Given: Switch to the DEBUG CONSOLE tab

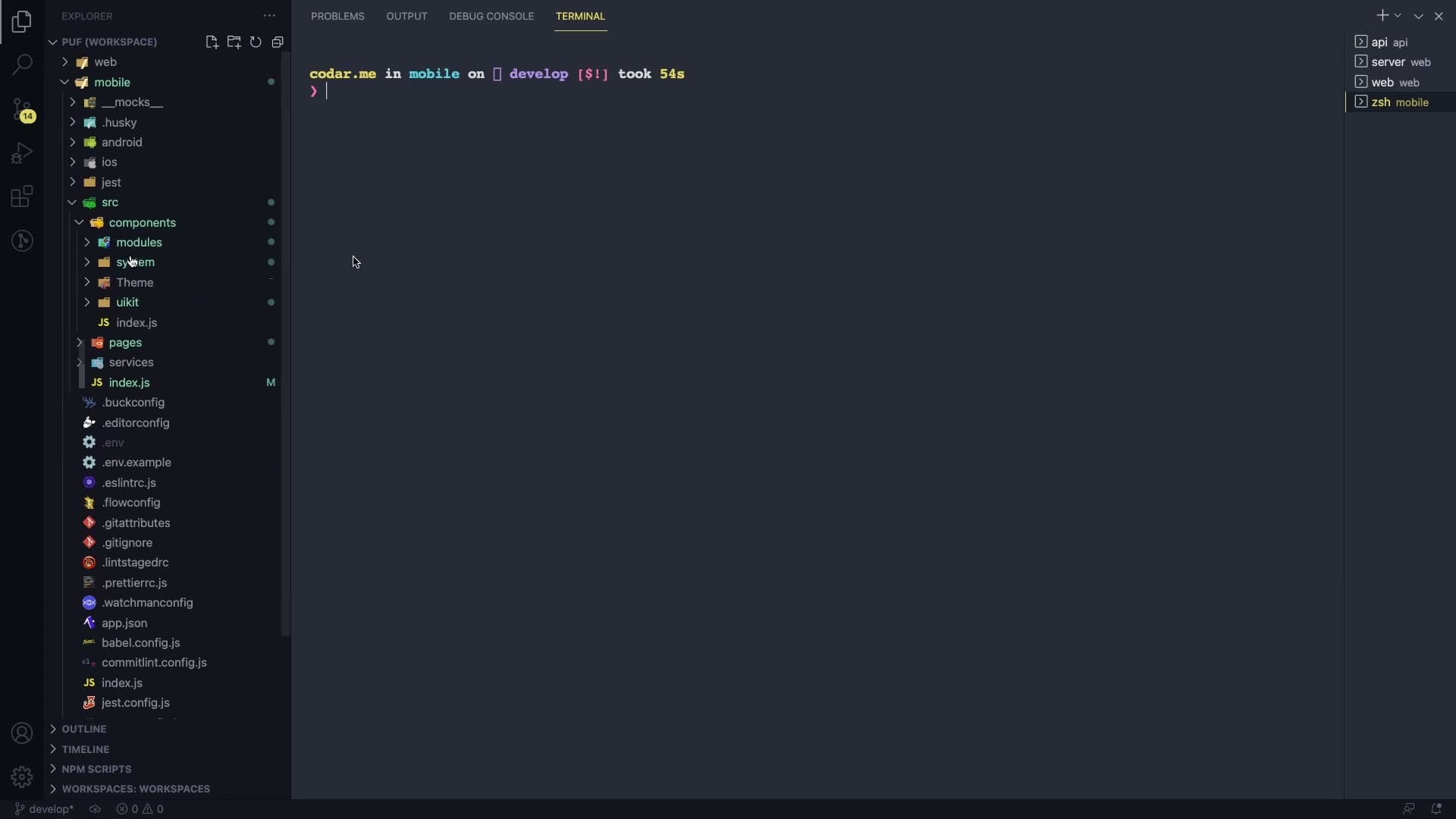Looking at the screenshot, I should (491, 16).
